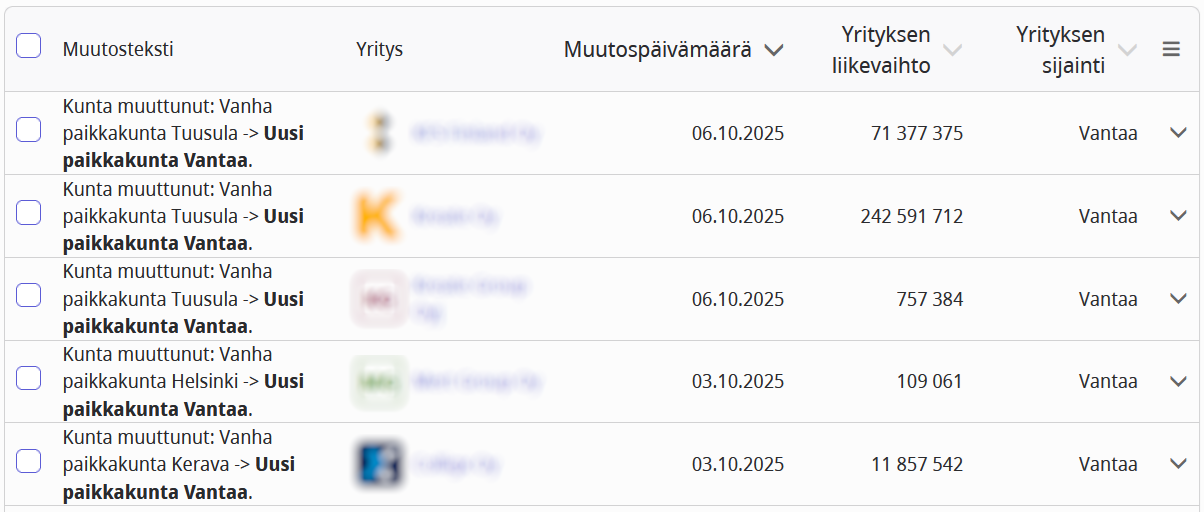Viewport: 1204px width, 512px height.
Task: Expand the row with revenue 757 384
Action: (x=1178, y=299)
